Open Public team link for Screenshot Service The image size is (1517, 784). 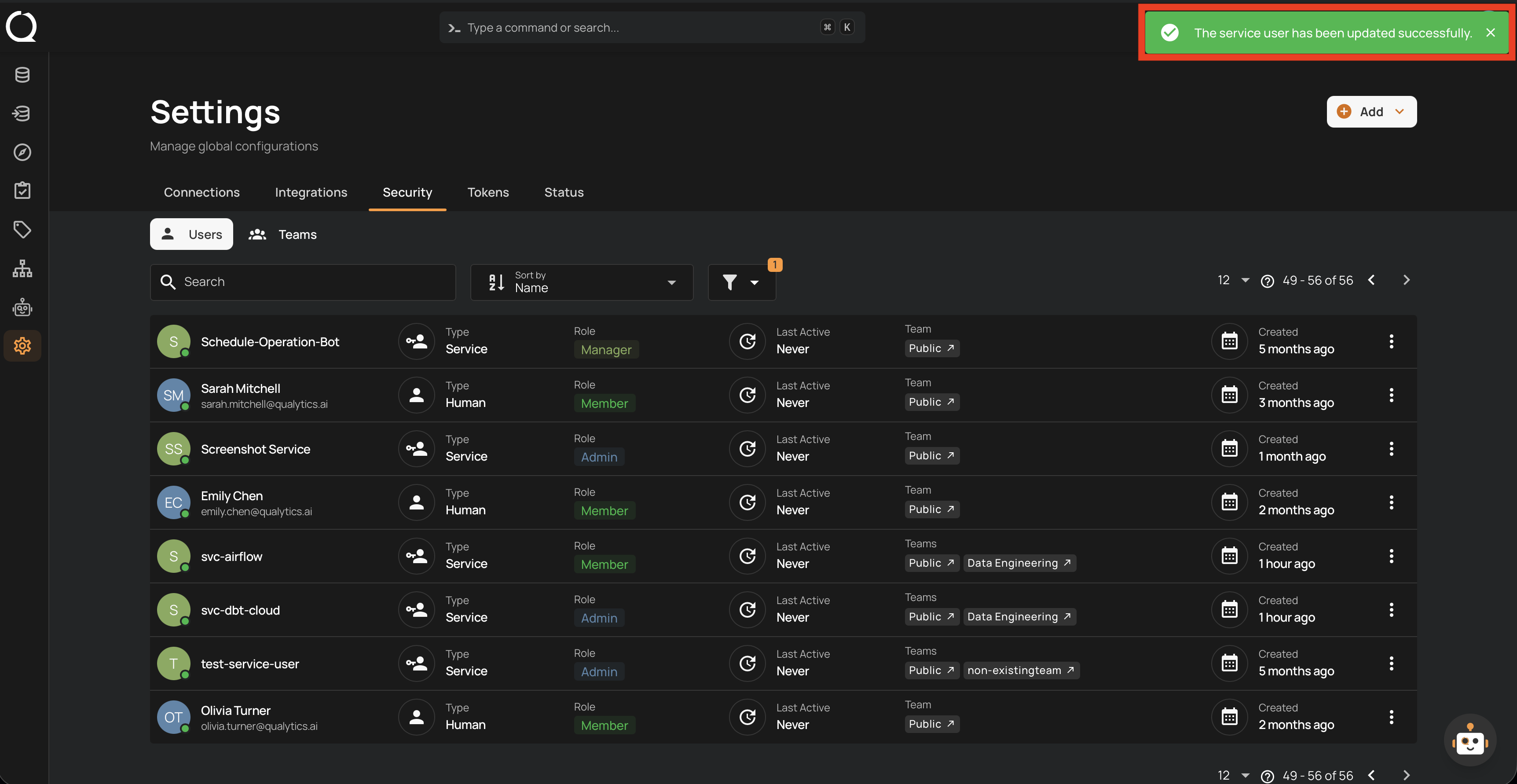932,456
